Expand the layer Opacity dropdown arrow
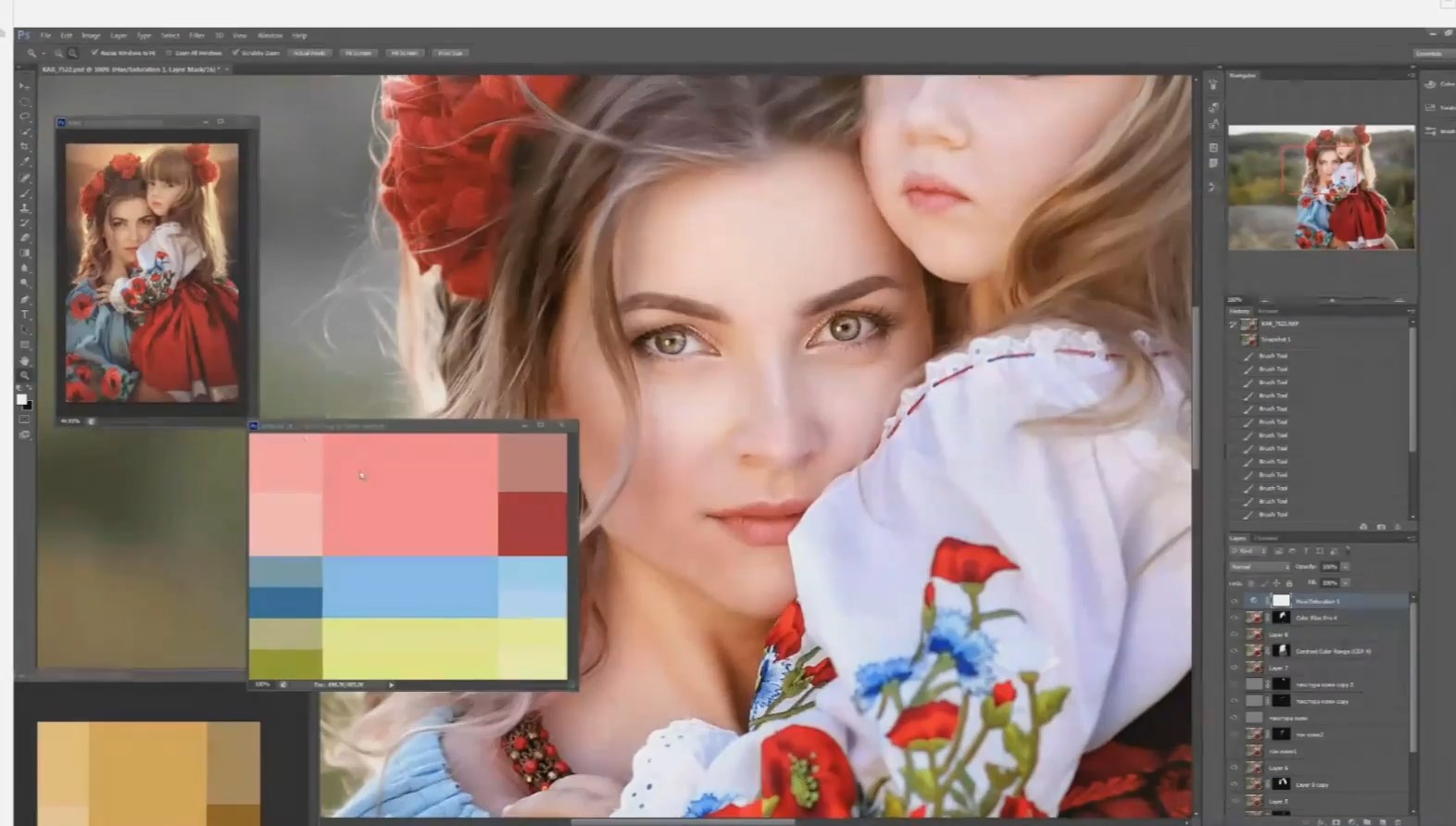Image resolution: width=1456 pixels, height=826 pixels. coord(1346,567)
